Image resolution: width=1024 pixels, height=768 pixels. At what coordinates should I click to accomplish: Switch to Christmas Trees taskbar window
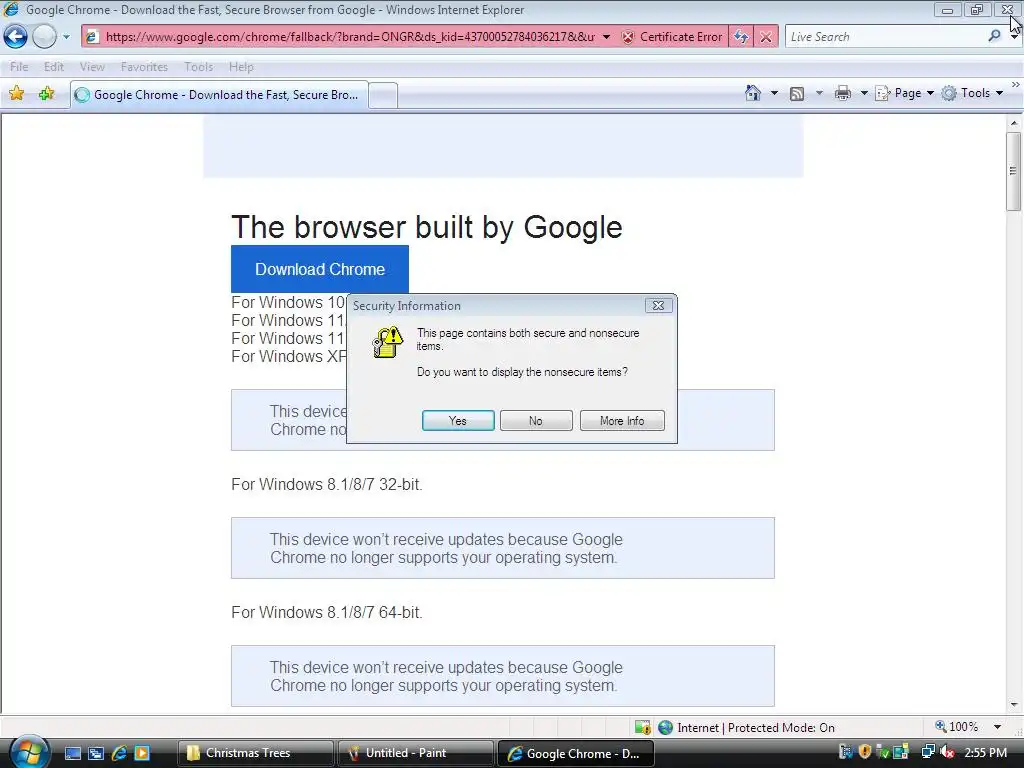pos(255,753)
